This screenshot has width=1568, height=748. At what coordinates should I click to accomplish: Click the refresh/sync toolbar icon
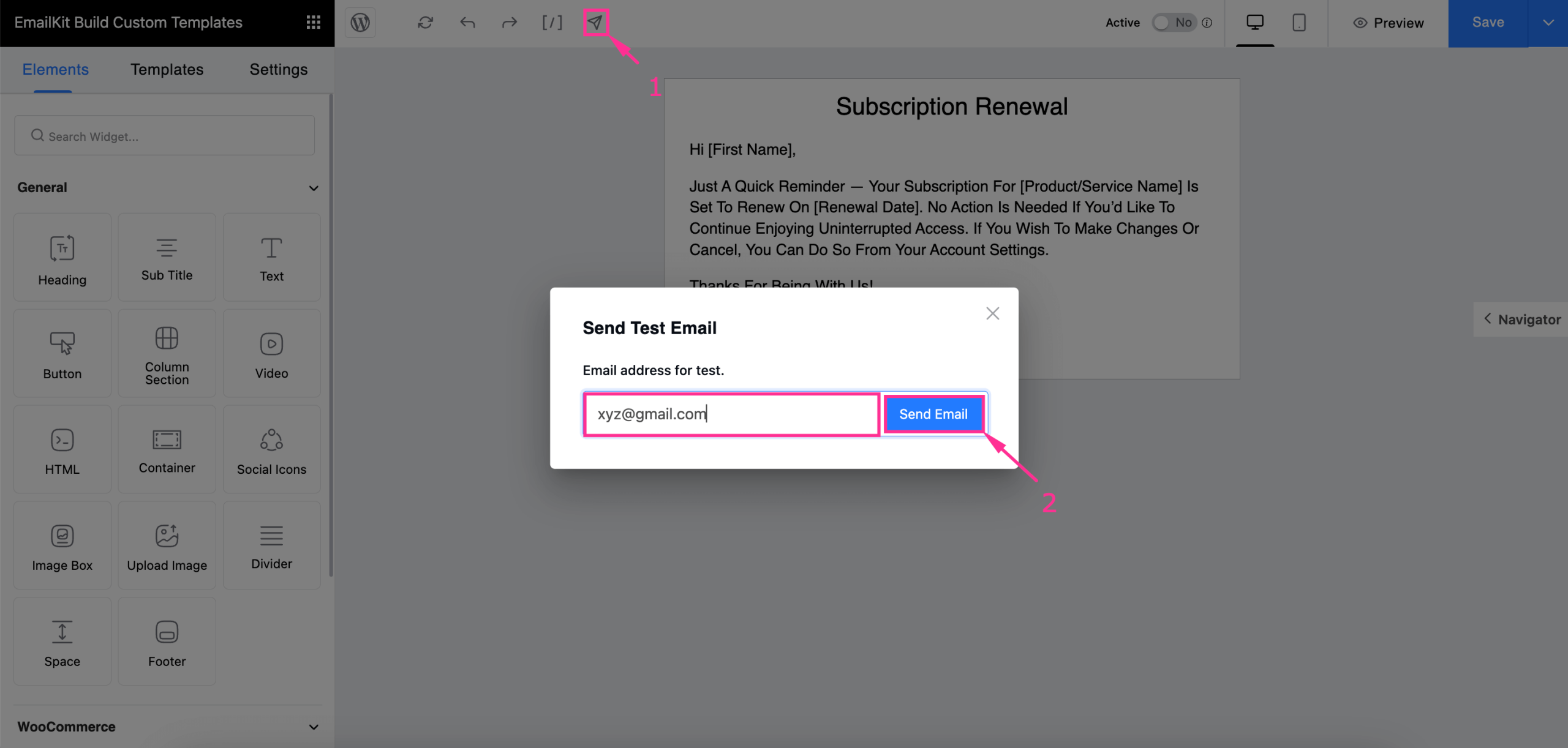coord(425,23)
